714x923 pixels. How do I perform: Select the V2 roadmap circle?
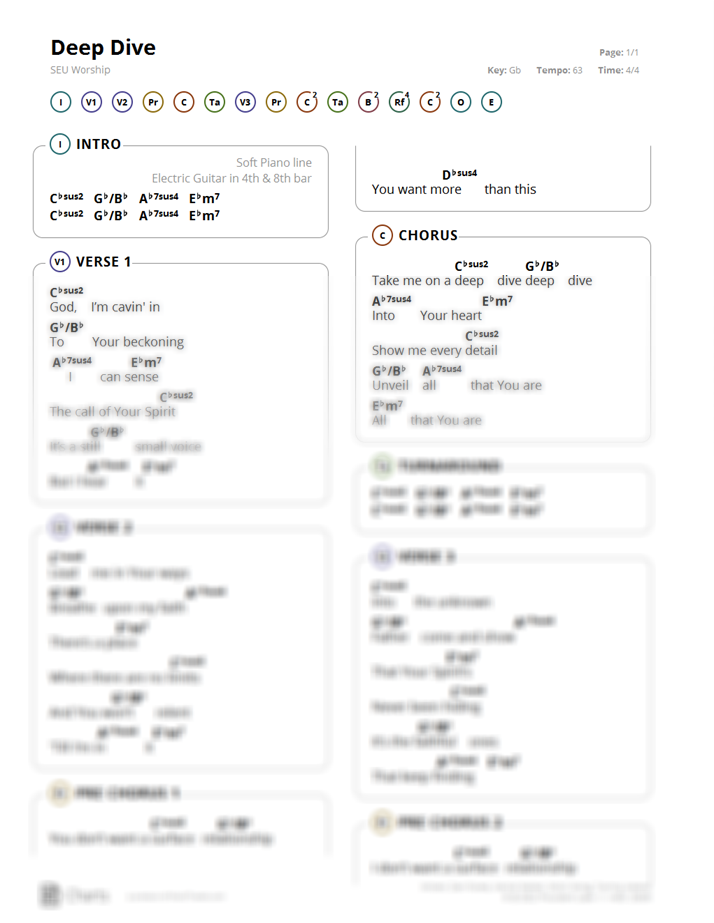[122, 102]
